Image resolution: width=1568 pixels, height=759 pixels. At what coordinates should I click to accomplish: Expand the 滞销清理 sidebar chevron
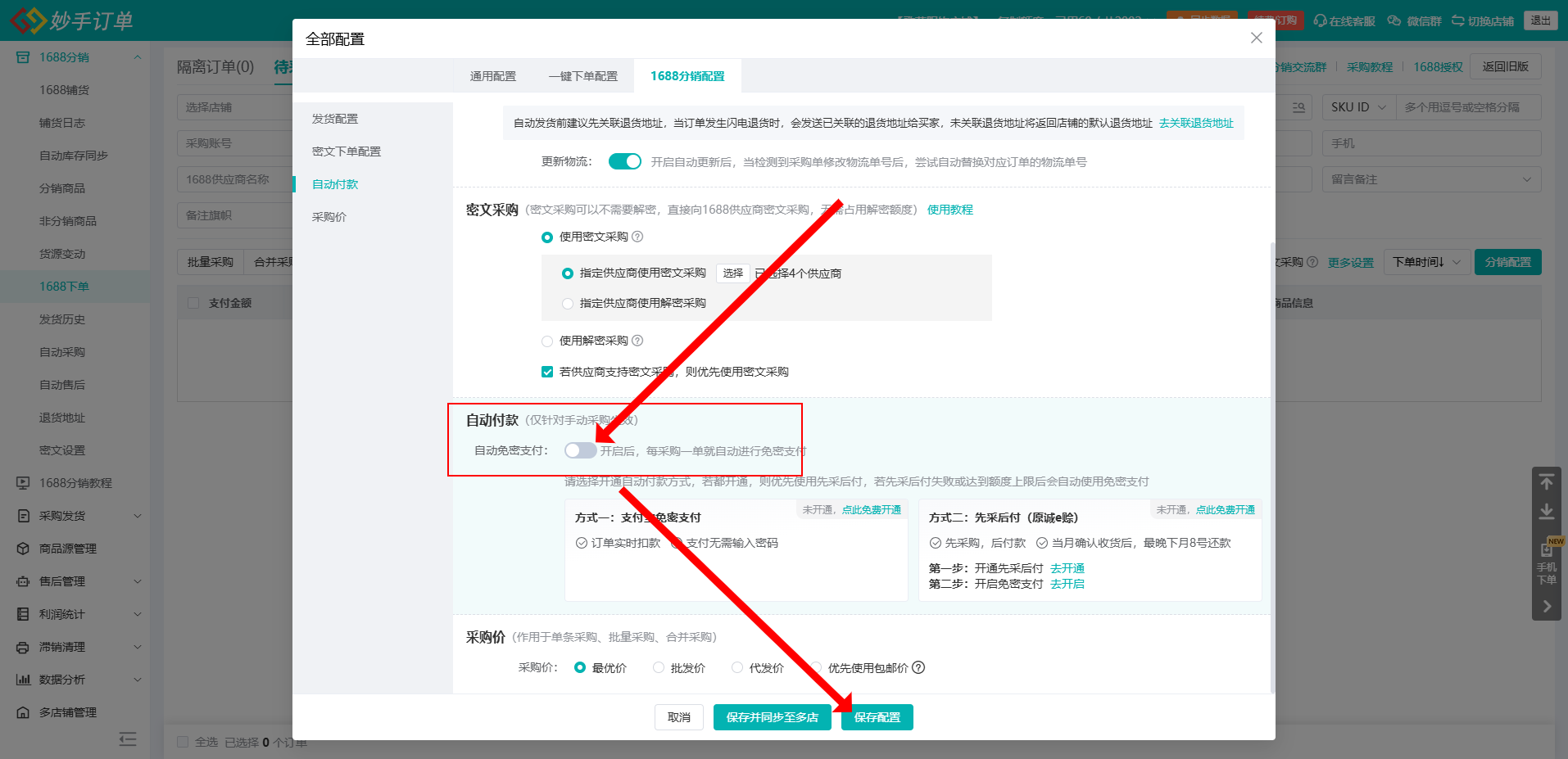click(138, 647)
